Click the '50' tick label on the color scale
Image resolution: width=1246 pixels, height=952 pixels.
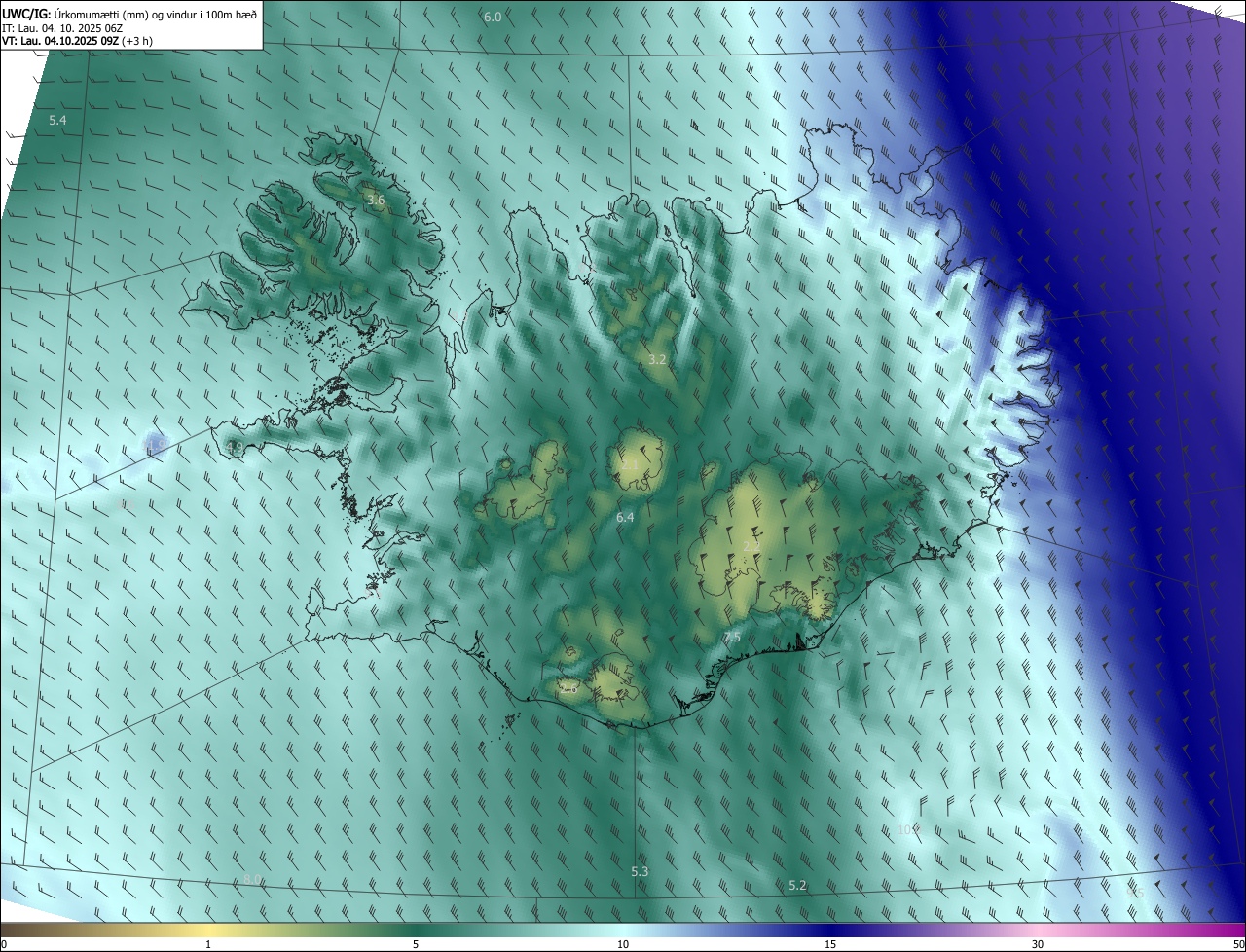pyautogui.click(x=1238, y=944)
